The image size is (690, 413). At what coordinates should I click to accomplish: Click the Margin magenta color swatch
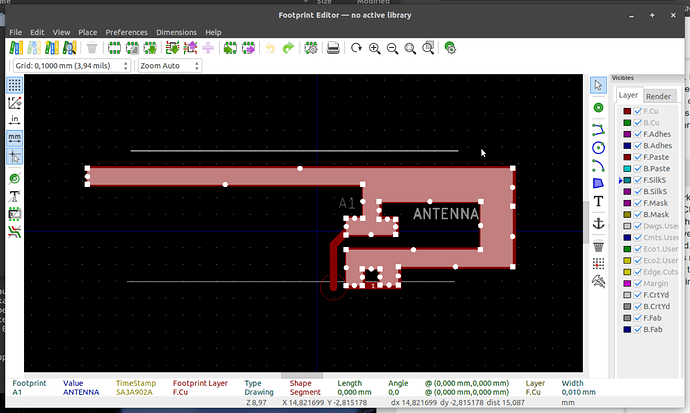[x=627, y=283]
